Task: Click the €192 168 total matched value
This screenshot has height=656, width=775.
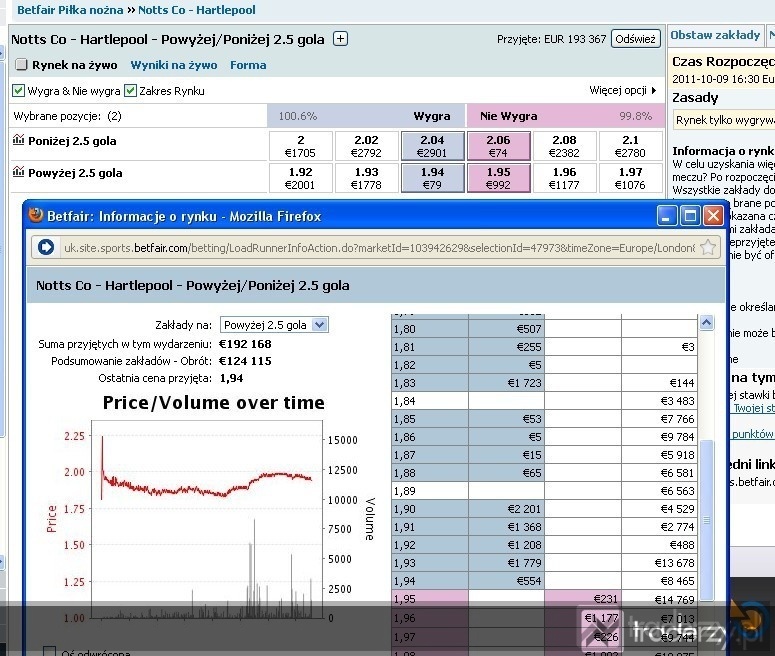Action: click(245, 344)
